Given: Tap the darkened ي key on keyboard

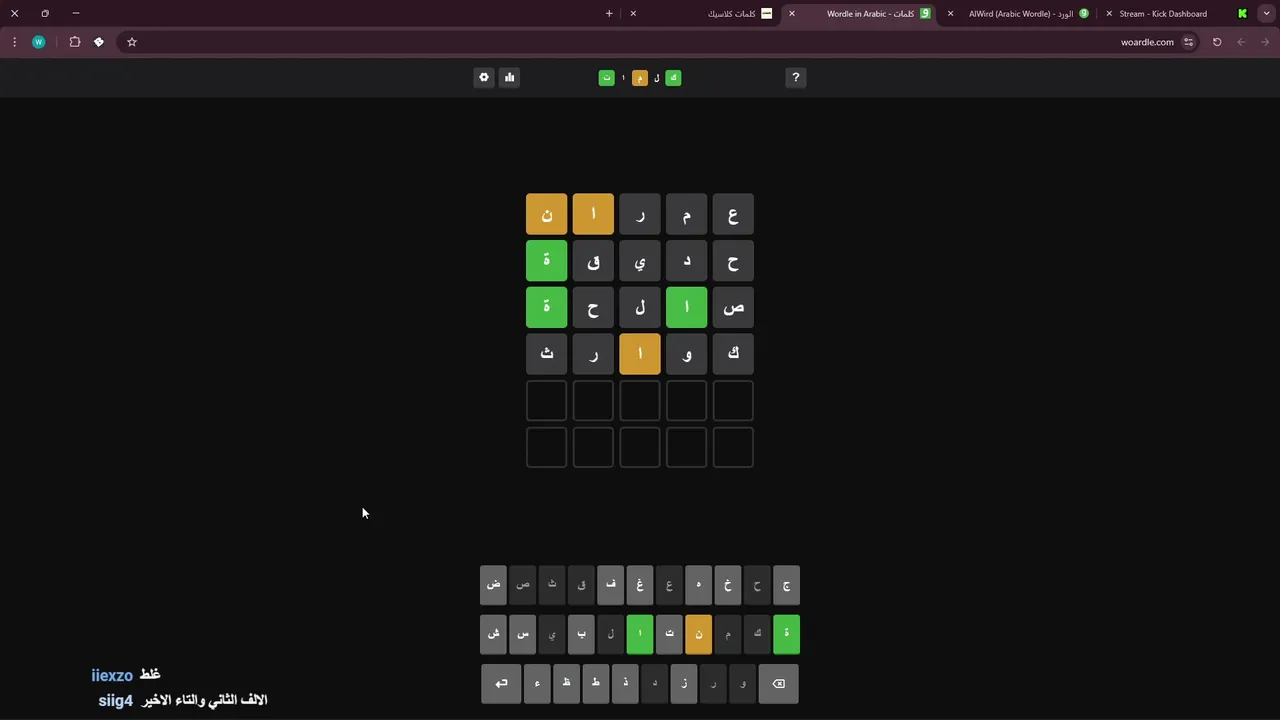Looking at the screenshot, I should coord(552,634).
